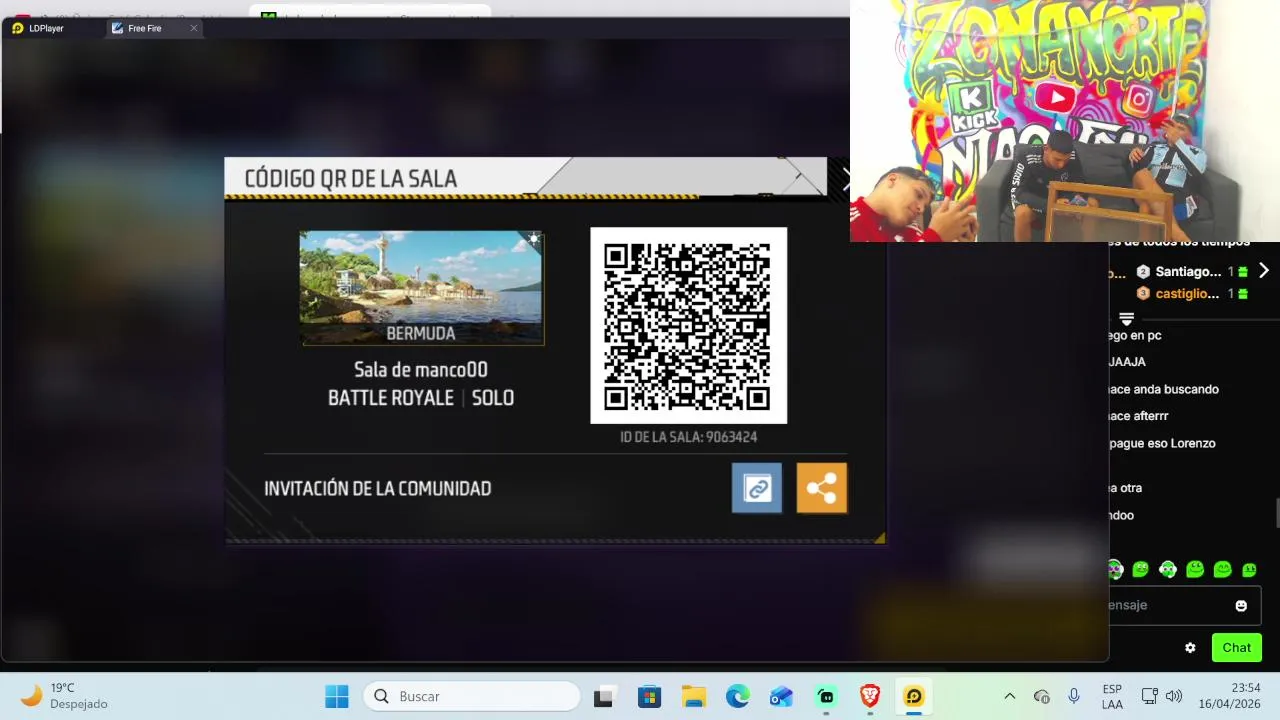Open network settings tray icon
This screenshot has width=1280, height=720.
tap(1150, 696)
